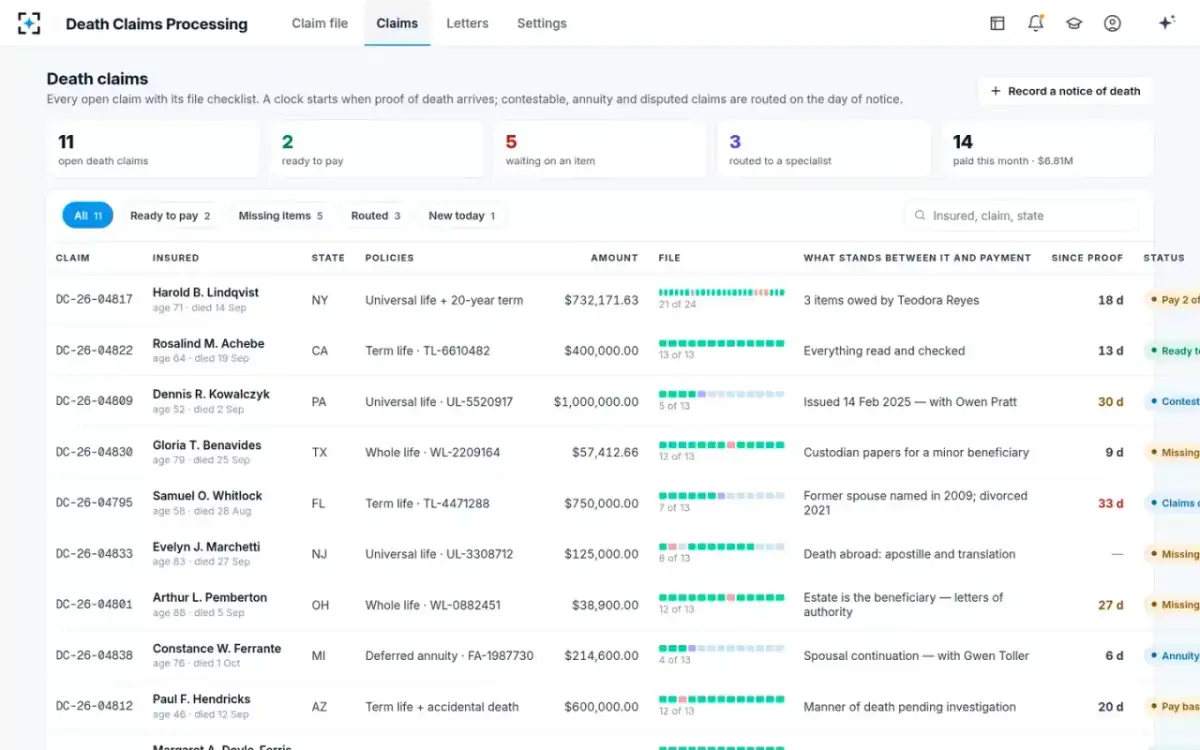Open the layout panel icon in header
The height and width of the screenshot is (750, 1200).
click(997, 23)
